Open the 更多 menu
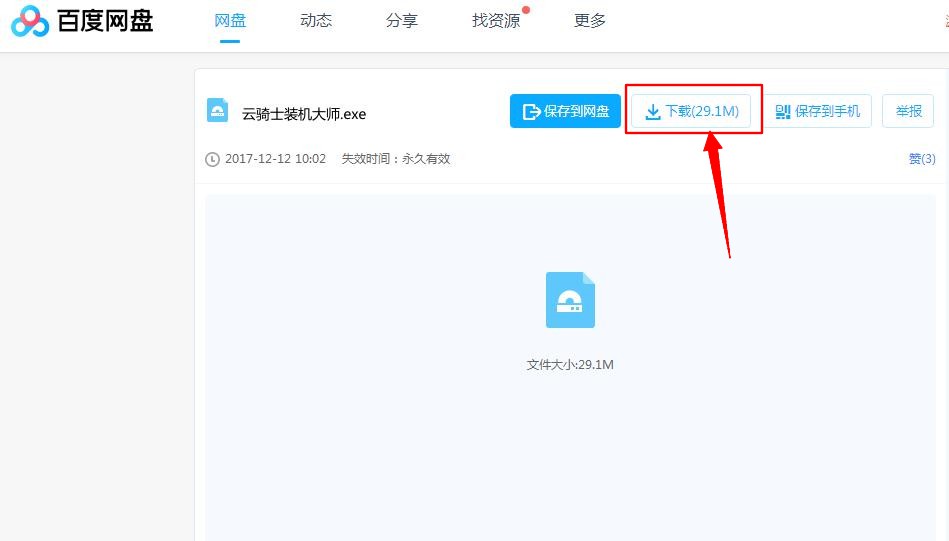Screen dimensions: 949x541 [x=589, y=21]
